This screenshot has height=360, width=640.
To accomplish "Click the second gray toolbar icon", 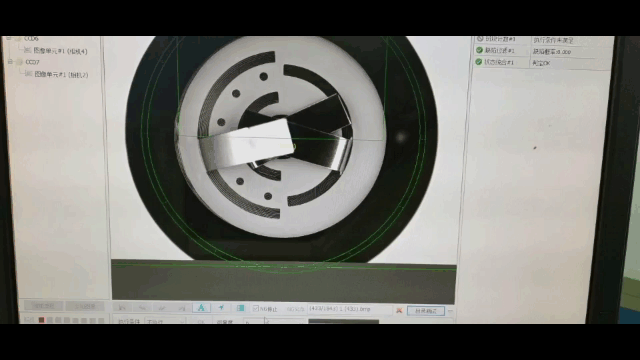I will tap(142, 307).
